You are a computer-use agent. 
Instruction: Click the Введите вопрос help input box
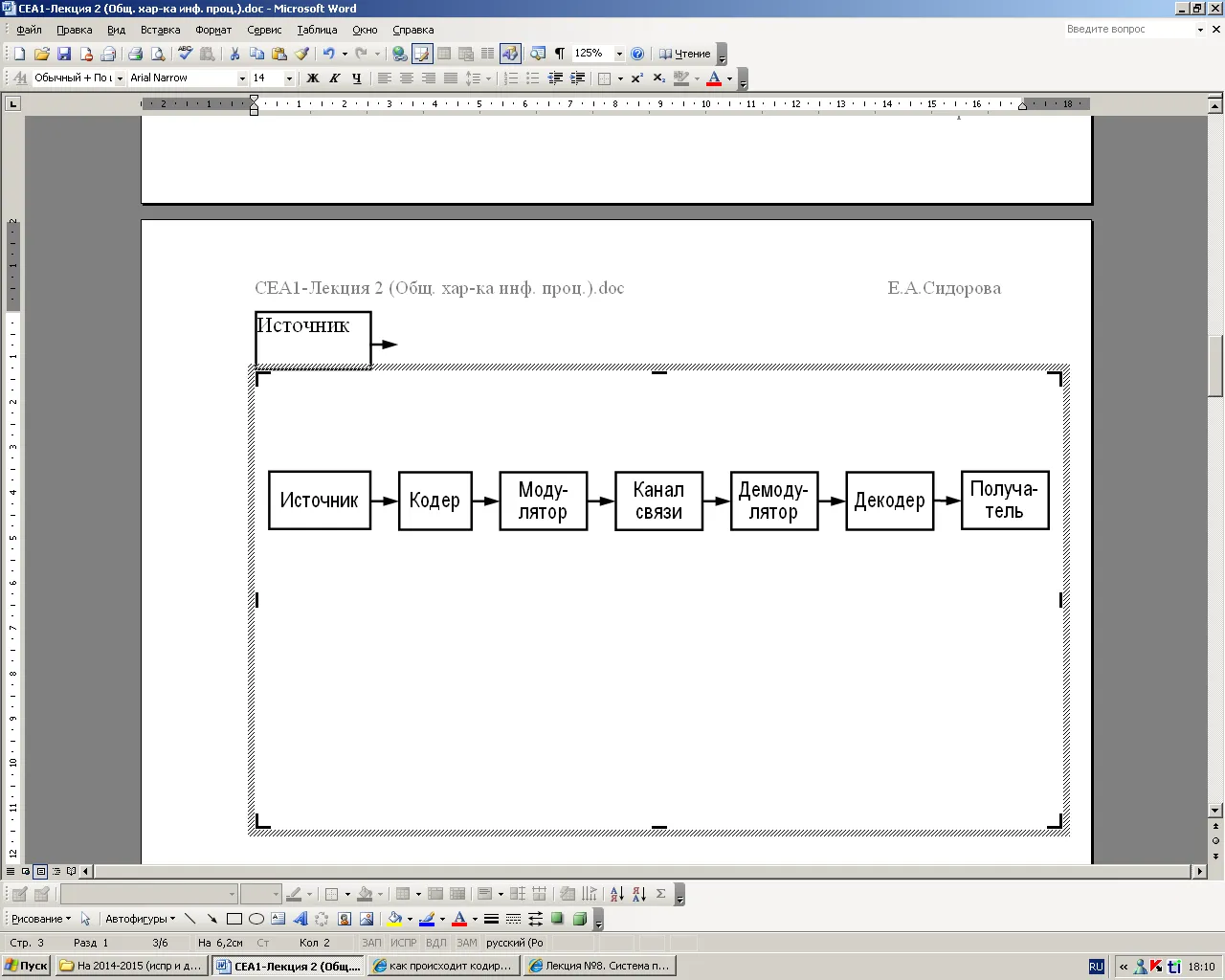tap(1129, 30)
